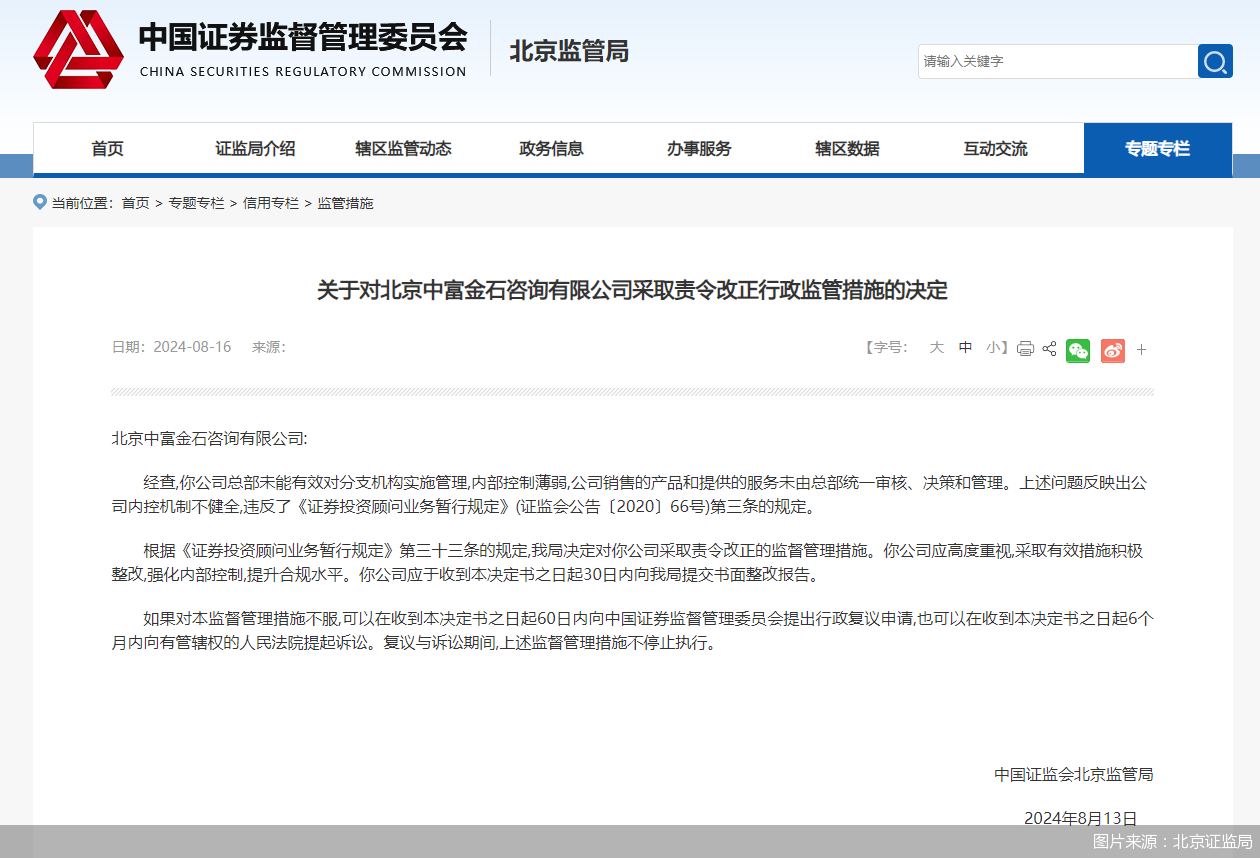Click 监管措施 in the breadcrumb
Viewport: 1260px width, 858px height.
(x=345, y=203)
